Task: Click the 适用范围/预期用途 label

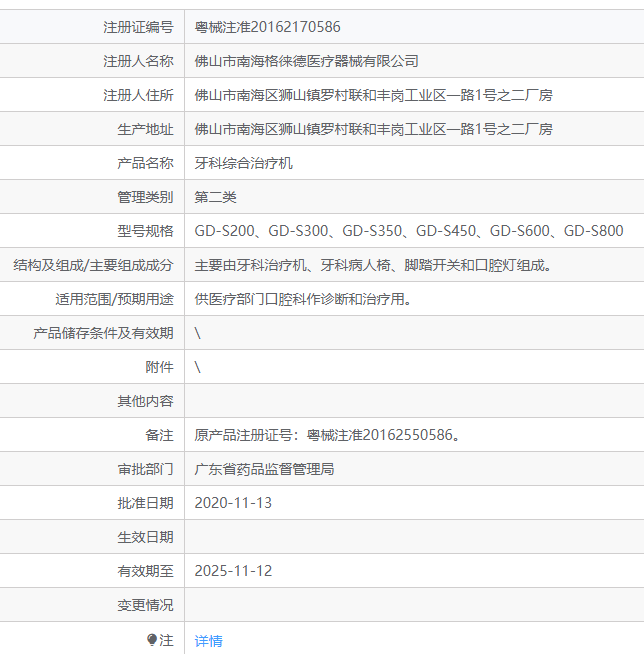Action: (114, 299)
